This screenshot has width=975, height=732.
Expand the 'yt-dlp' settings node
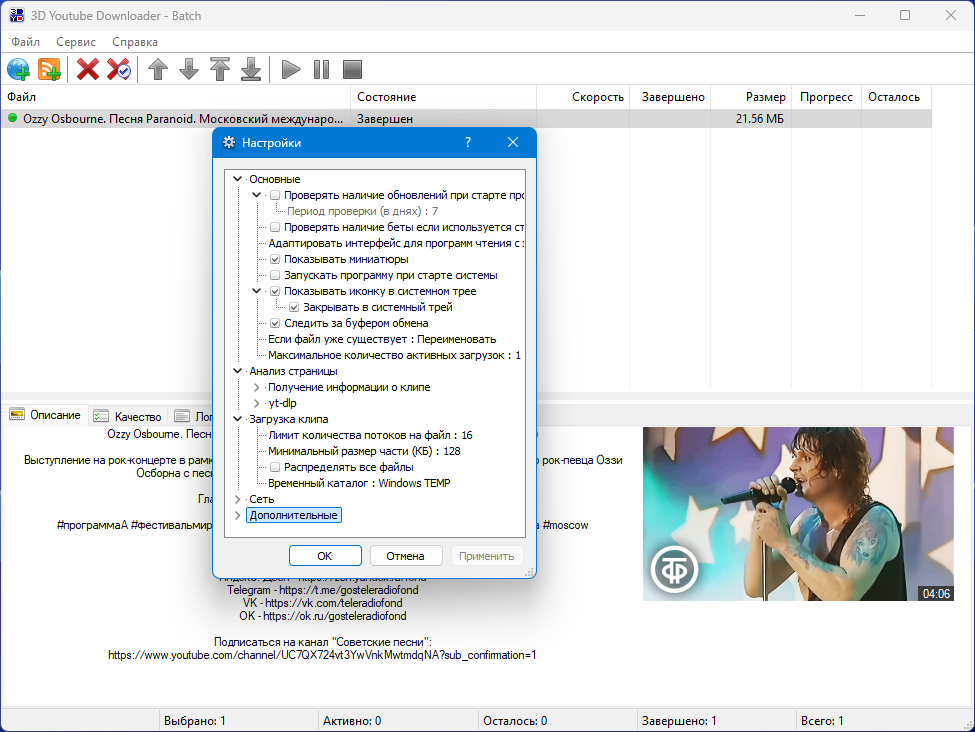(256, 404)
